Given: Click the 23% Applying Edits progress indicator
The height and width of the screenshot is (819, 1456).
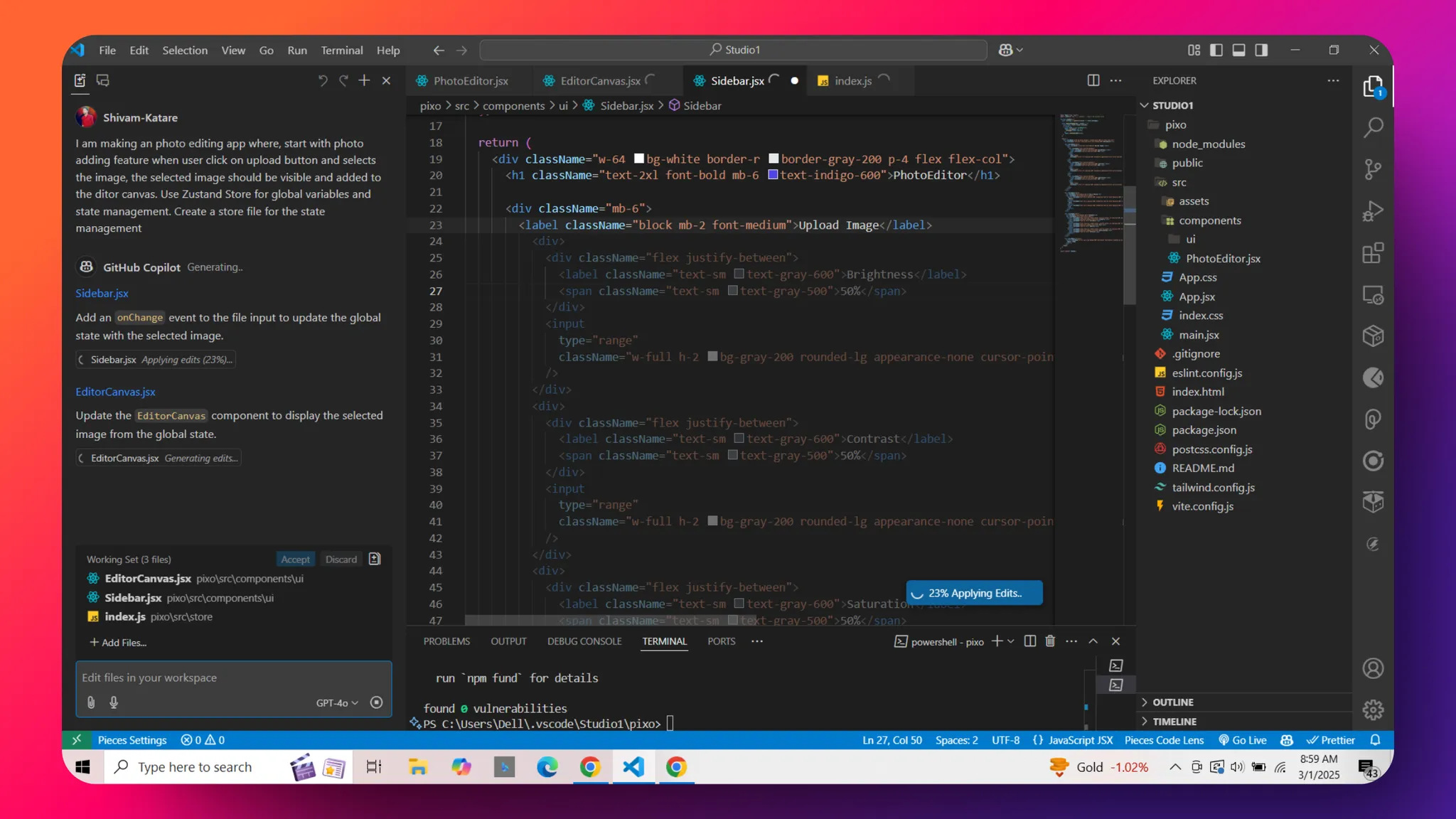Looking at the screenshot, I should (x=975, y=593).
